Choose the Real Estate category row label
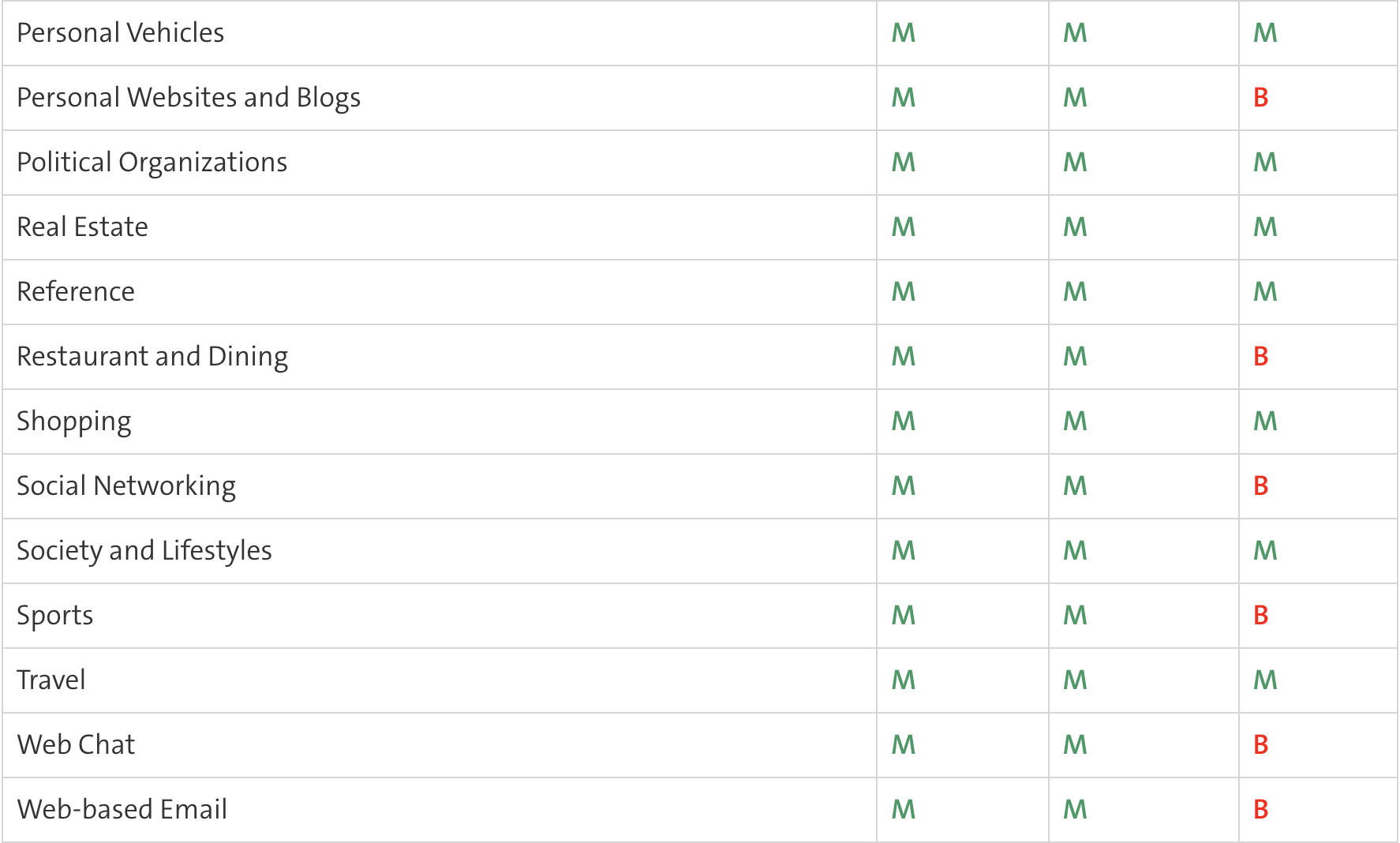The width and height of the screenshot is (1400, 843). [83, 227]
